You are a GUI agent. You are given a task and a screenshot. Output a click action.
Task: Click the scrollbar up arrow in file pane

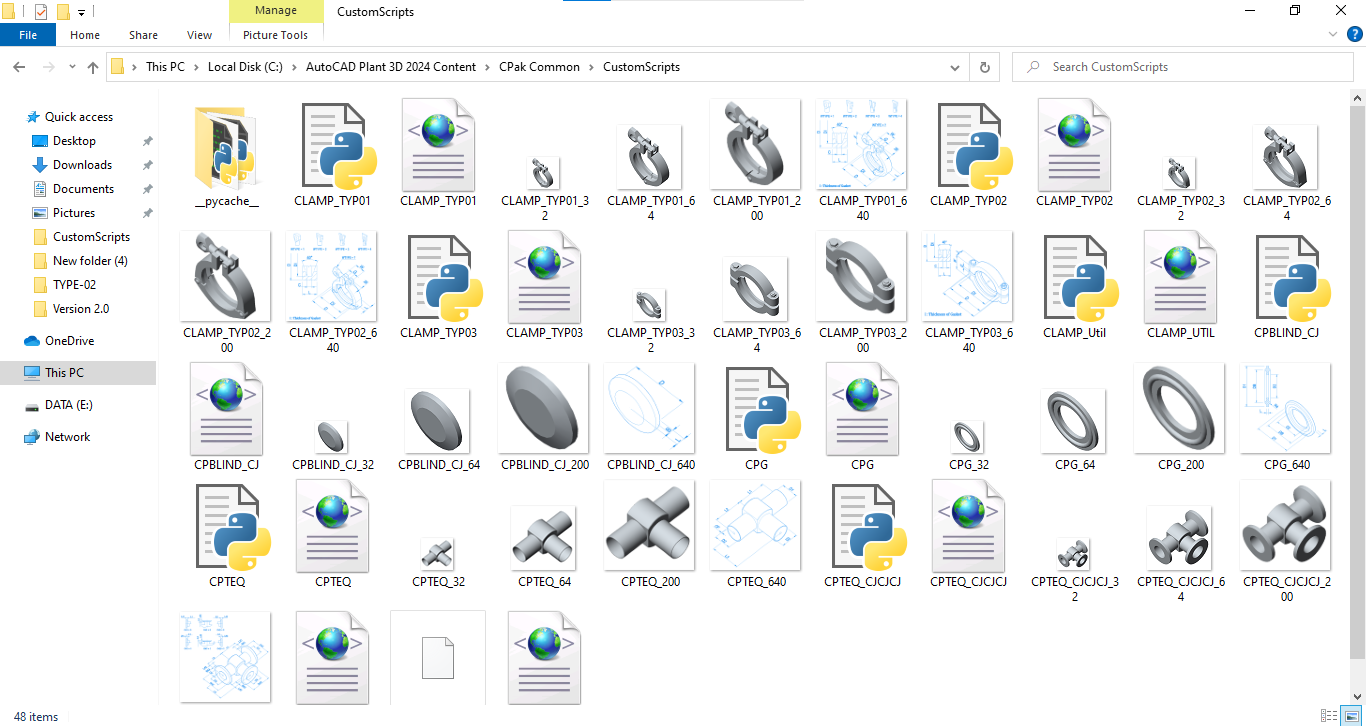pyautogui.click(x=1358, y=97)
